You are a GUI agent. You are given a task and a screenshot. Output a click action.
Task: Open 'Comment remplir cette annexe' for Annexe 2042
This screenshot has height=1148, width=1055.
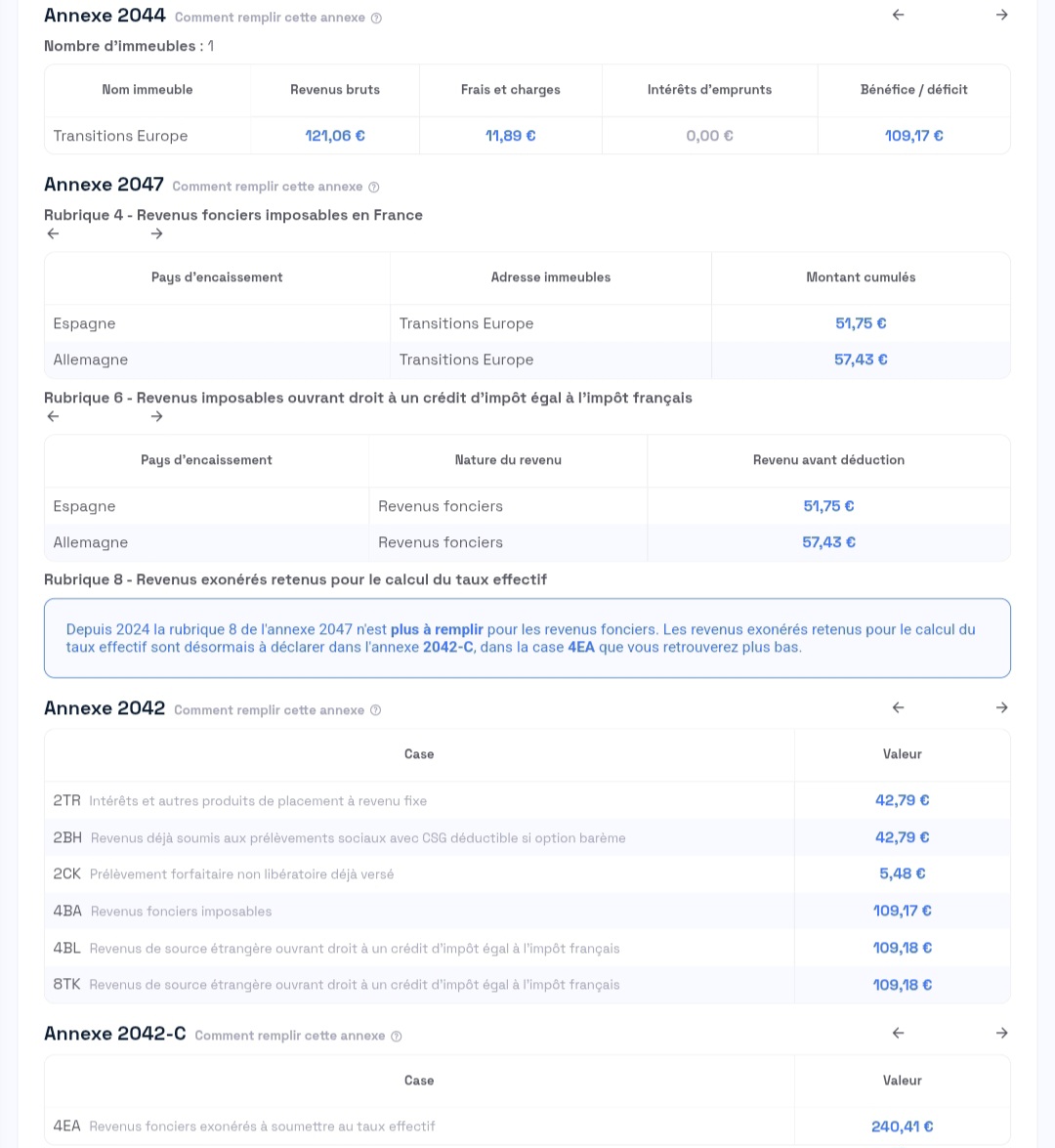tap(269, 710)
